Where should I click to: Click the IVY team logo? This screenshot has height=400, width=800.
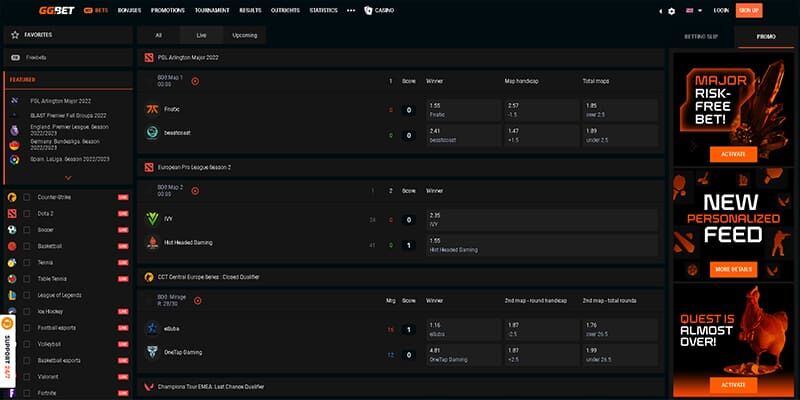pyautogui.click(x=153, y=219)
